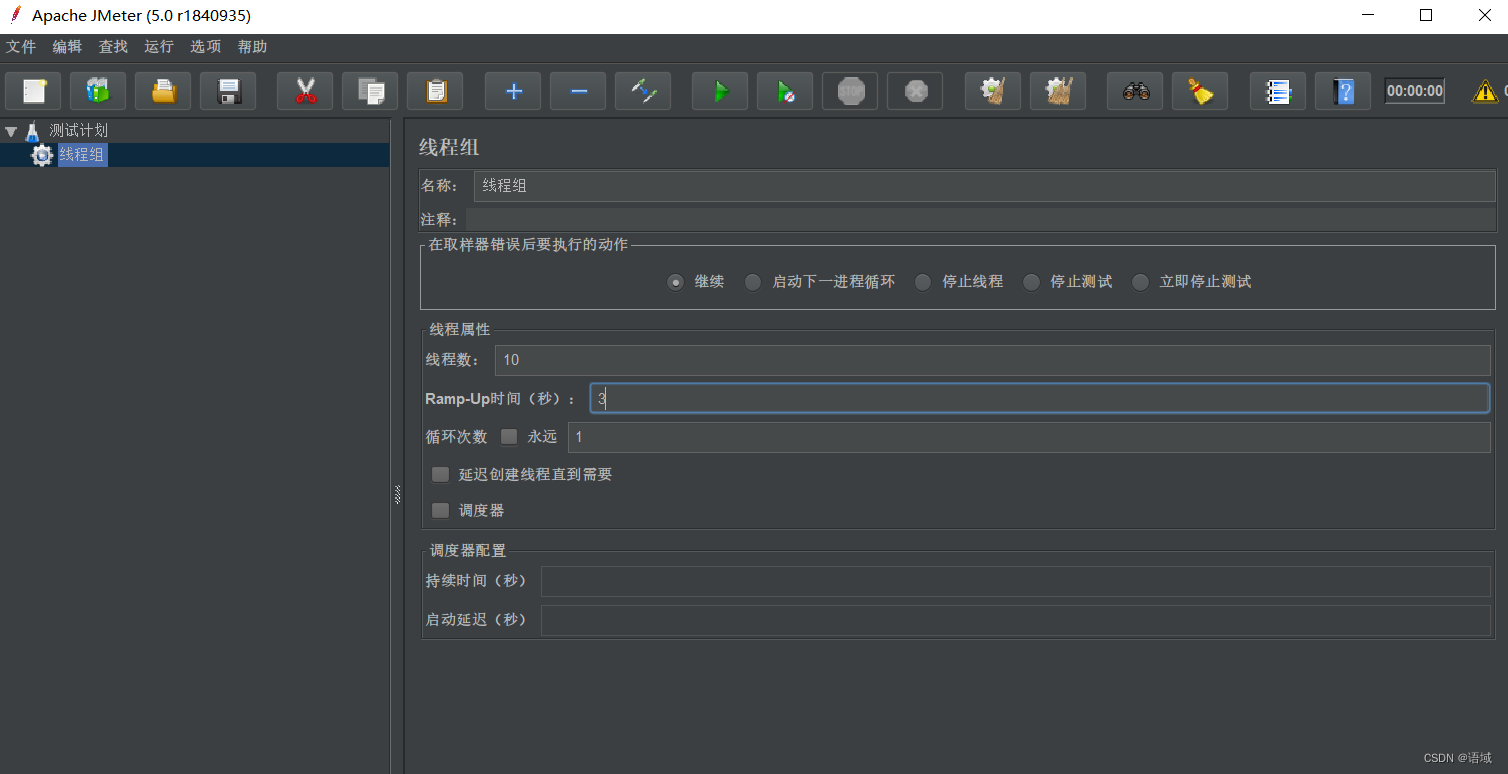Open the 编辑 menu
The width and height of the screenshot is (1508, 774).
pos(67,47)
